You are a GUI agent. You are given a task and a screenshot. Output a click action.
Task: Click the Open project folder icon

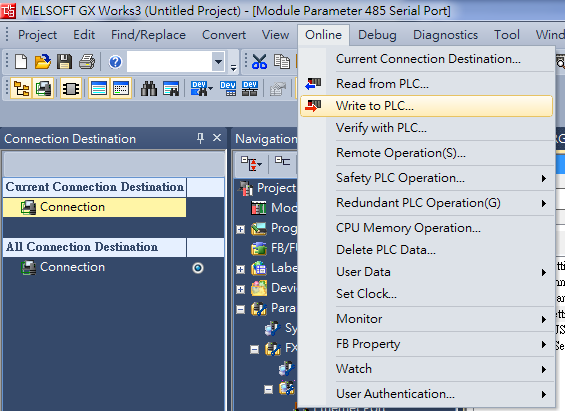pos(43,62)
